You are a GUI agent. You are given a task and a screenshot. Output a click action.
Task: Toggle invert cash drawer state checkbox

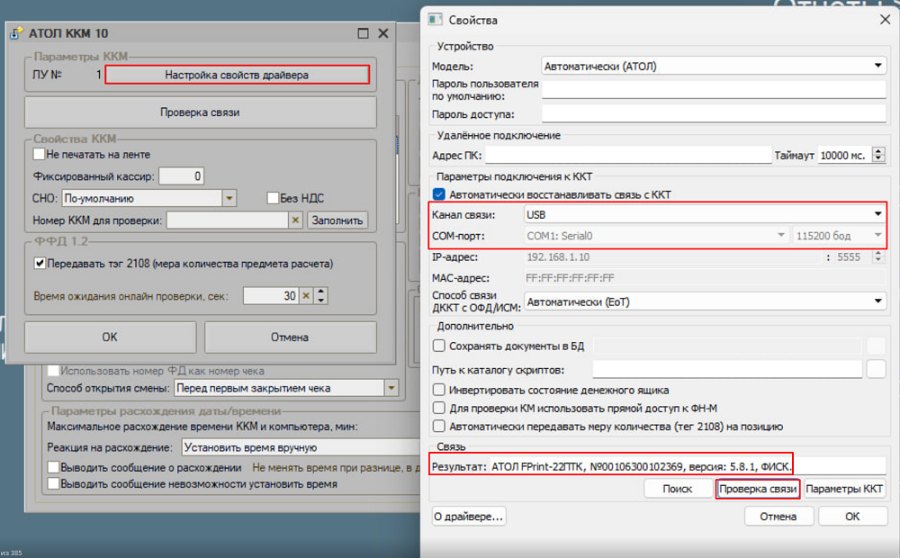(x=439, y=389)
